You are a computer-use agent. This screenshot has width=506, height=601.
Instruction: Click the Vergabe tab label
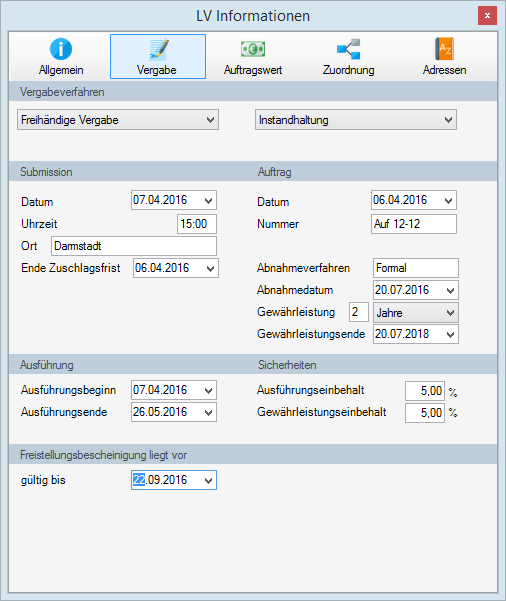(156, 70)
